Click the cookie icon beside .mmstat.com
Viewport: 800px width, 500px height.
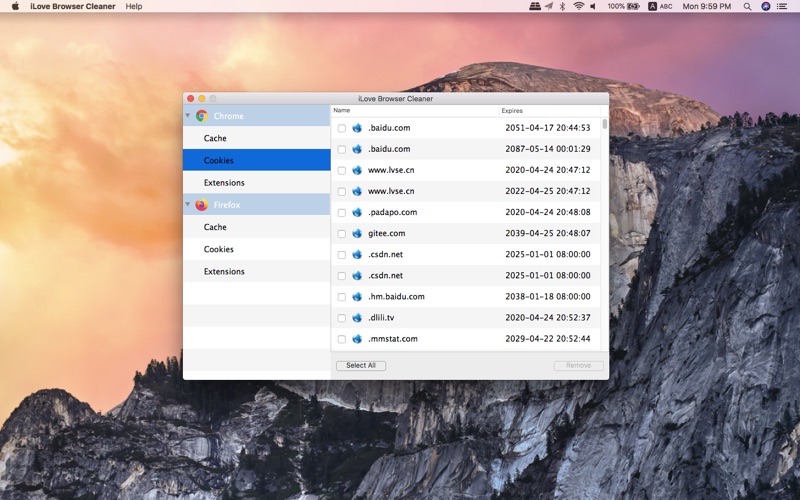click(357, 339)
